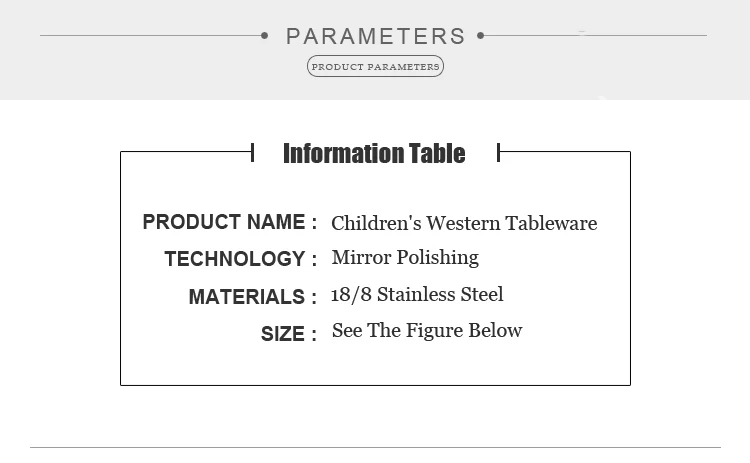Viewport: 750px width, 463px height.
Task: Click the PRODUCT PARAMETERS pill badge
Action: pyautogui.click(x=375, y=67)
